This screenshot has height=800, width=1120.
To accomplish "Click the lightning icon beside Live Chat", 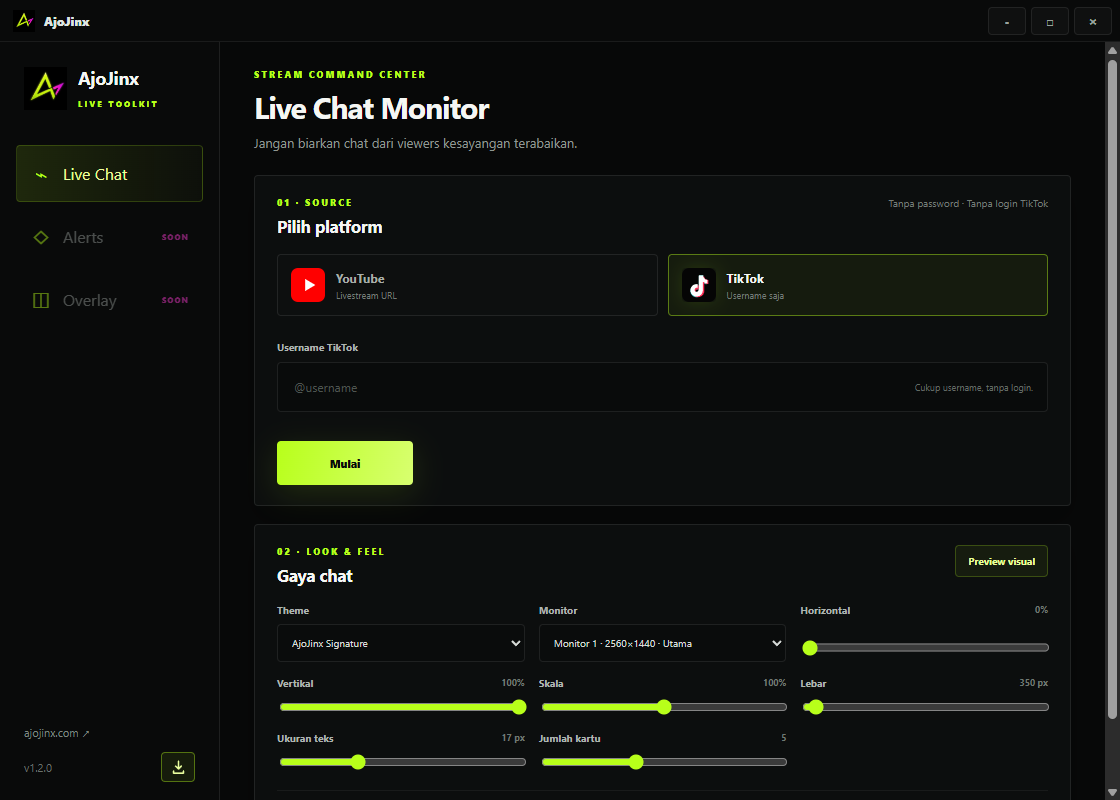I will pyautogui.click(x=41, y=175).
